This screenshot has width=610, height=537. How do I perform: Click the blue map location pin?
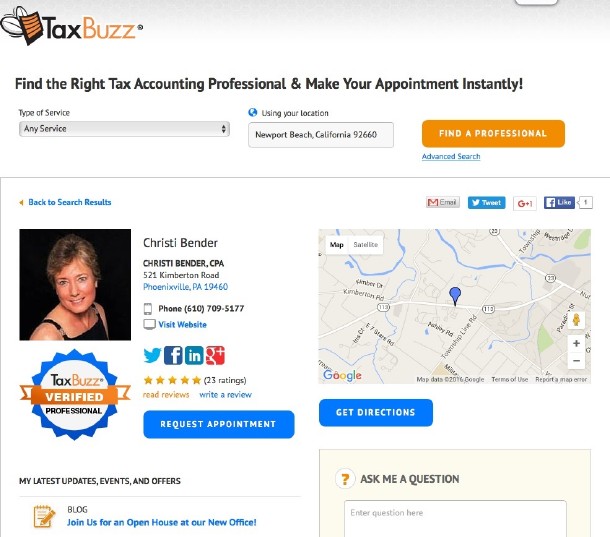click(455, 296)
